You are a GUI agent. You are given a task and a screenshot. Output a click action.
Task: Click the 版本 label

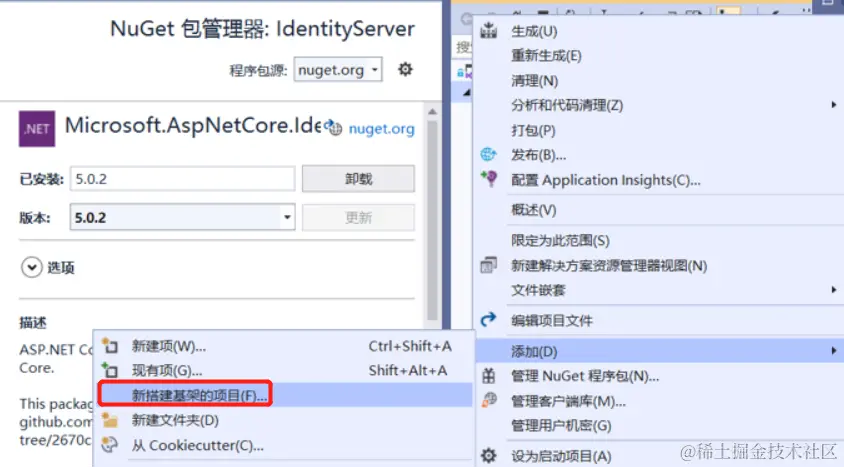pos(34,218)
